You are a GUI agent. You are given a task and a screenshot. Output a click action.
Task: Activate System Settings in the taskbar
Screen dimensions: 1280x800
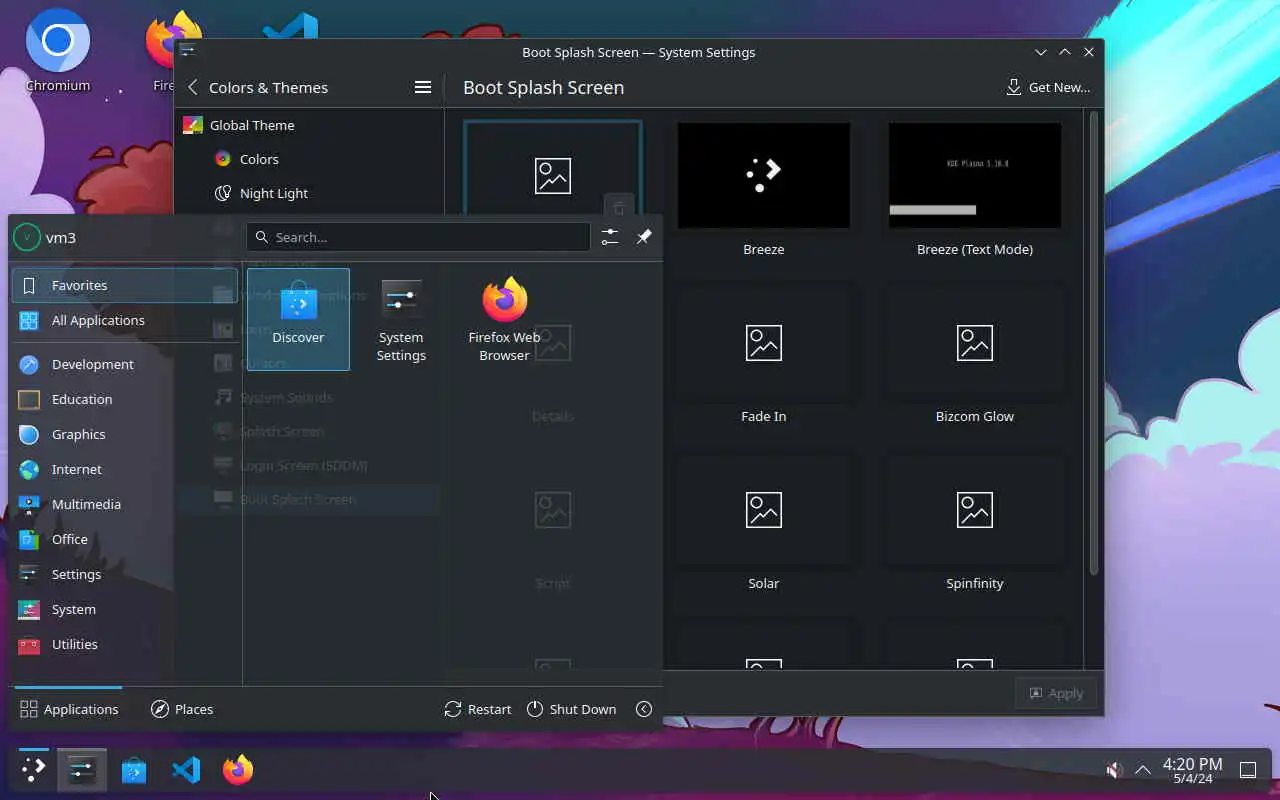click(x=81, y=770)
